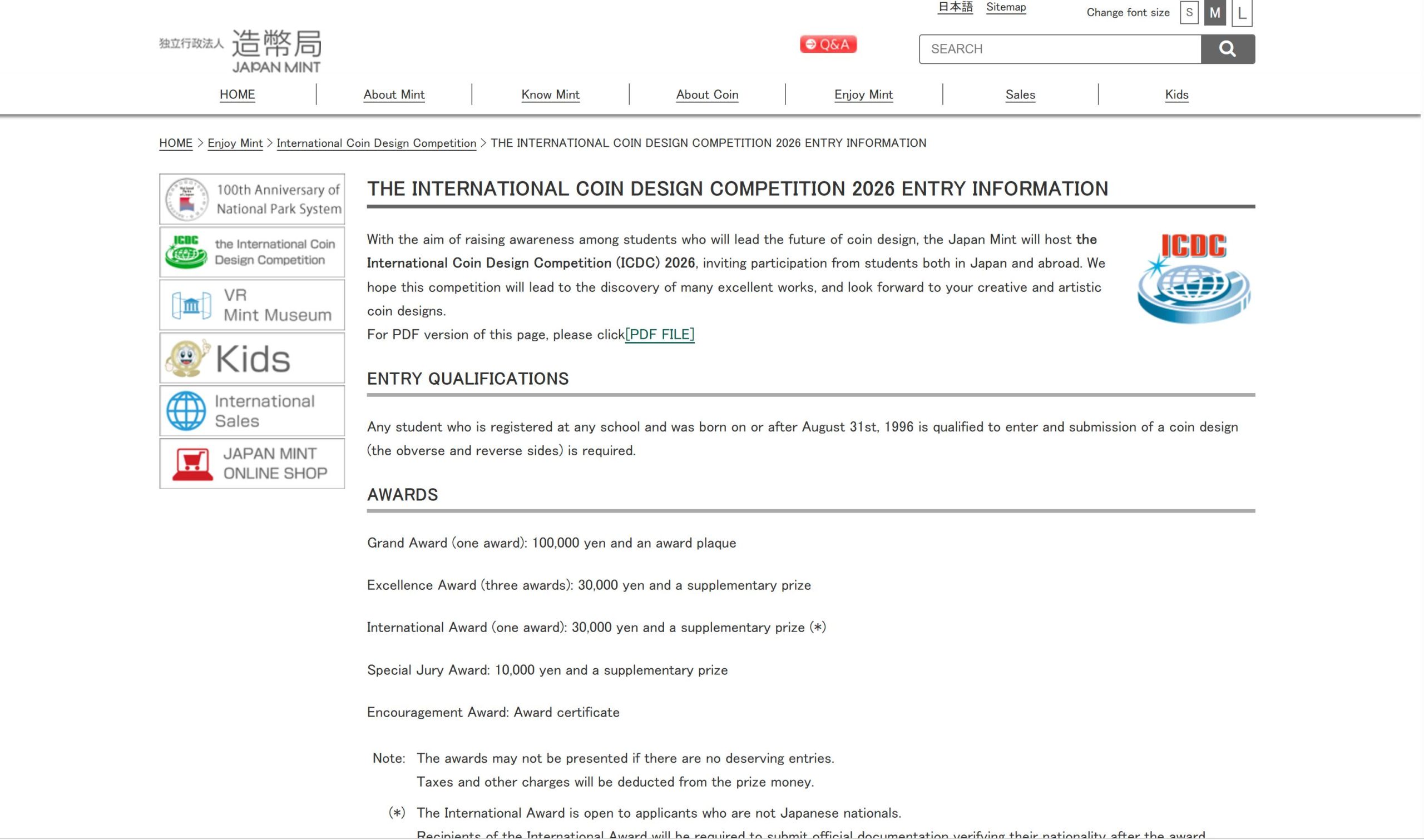Open the VR Mint Museum banner

(x=252, y=305)
